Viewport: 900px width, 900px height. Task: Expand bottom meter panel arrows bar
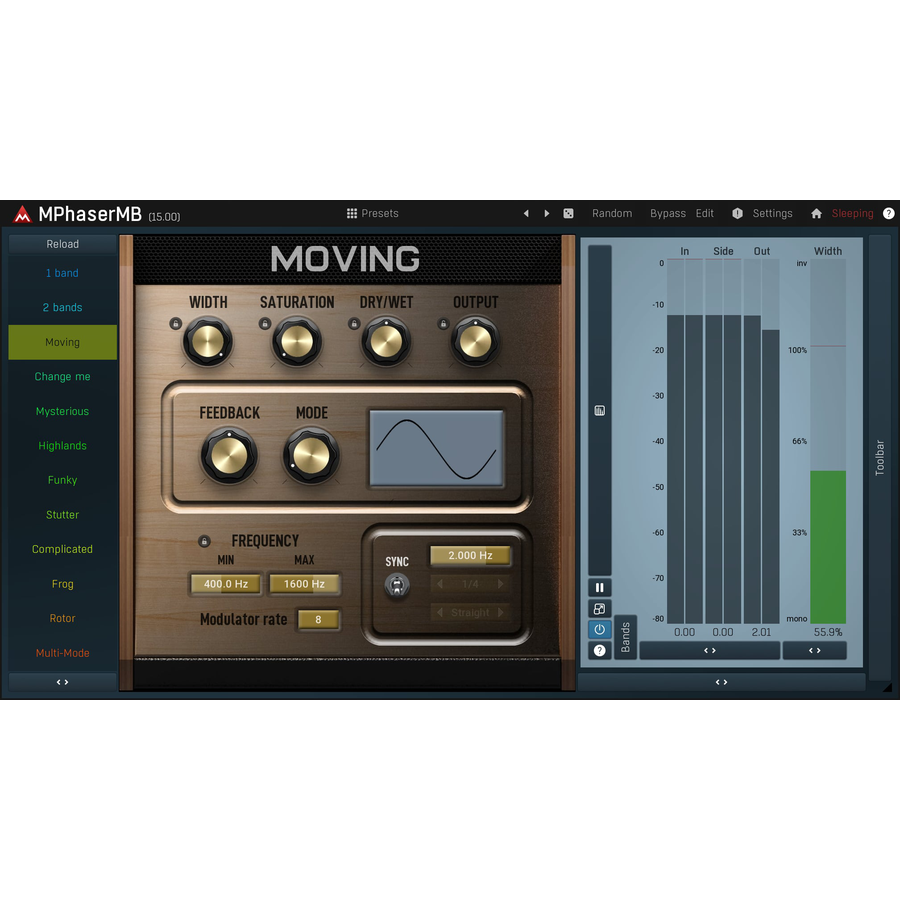[x=721, y=682]
